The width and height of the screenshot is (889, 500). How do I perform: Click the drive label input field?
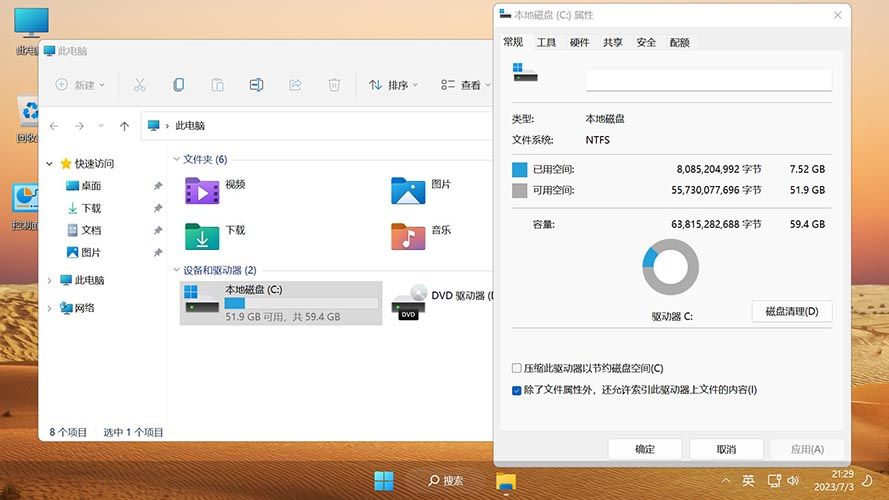(709, 80)
